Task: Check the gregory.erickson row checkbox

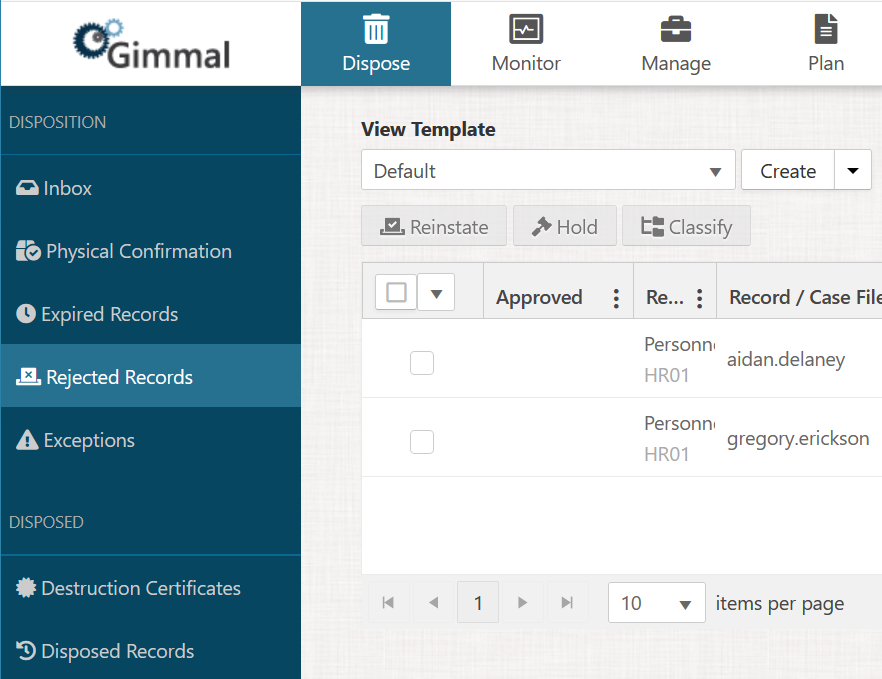Action: (x=422, y=441)
